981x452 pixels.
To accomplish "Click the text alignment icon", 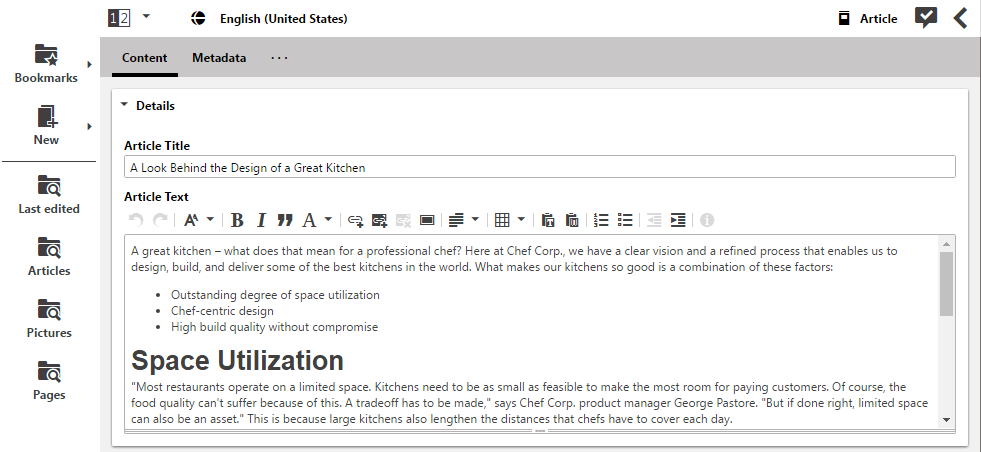I will [x=457, y=220].
